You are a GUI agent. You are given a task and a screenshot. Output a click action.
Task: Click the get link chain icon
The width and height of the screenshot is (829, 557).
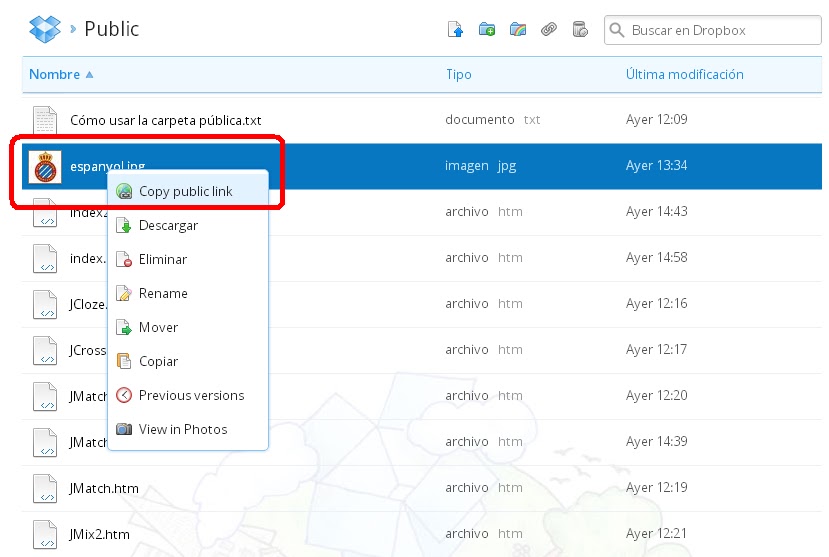[549, 30]
